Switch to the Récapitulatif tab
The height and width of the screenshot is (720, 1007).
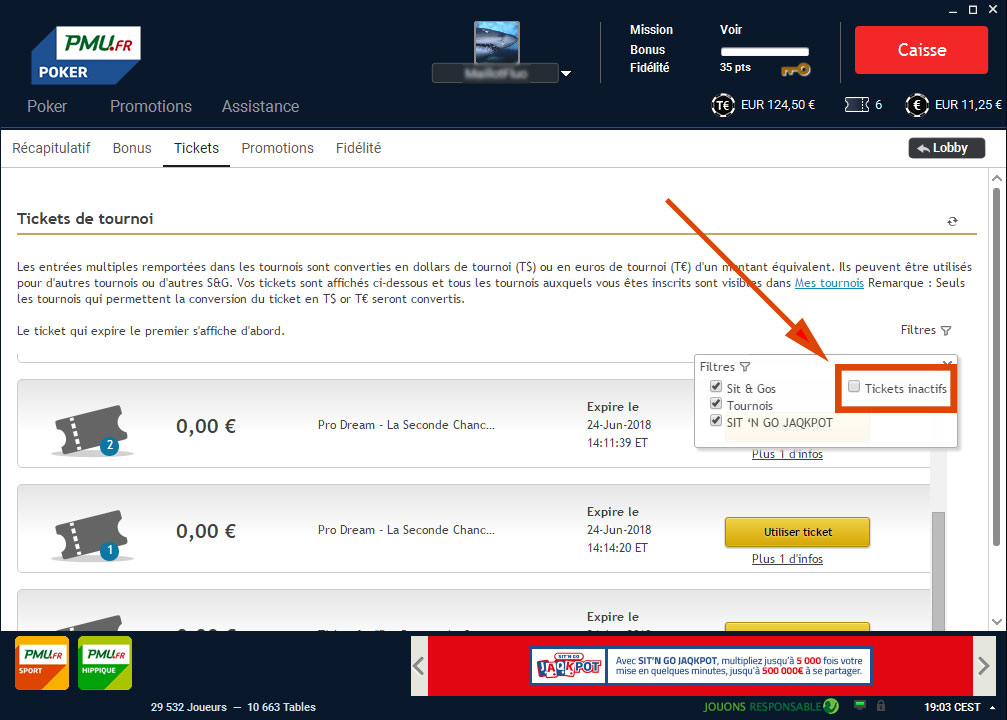pos(51,148)
